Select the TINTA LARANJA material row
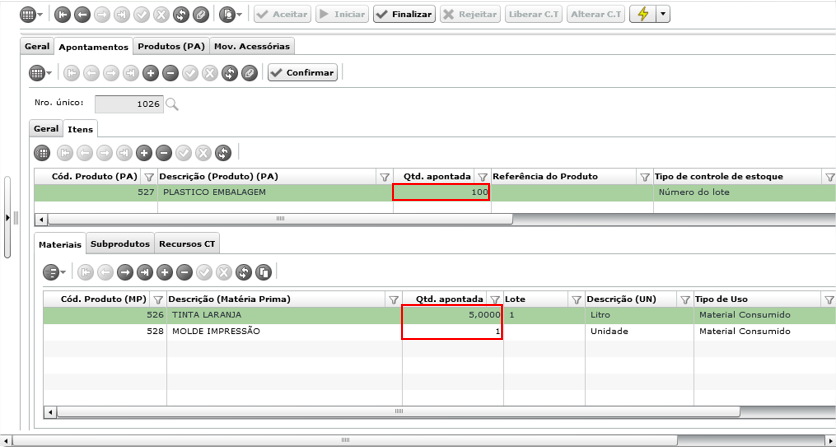Image resolution: width=836 pixels, height=447 pixels. click(439, 315)
